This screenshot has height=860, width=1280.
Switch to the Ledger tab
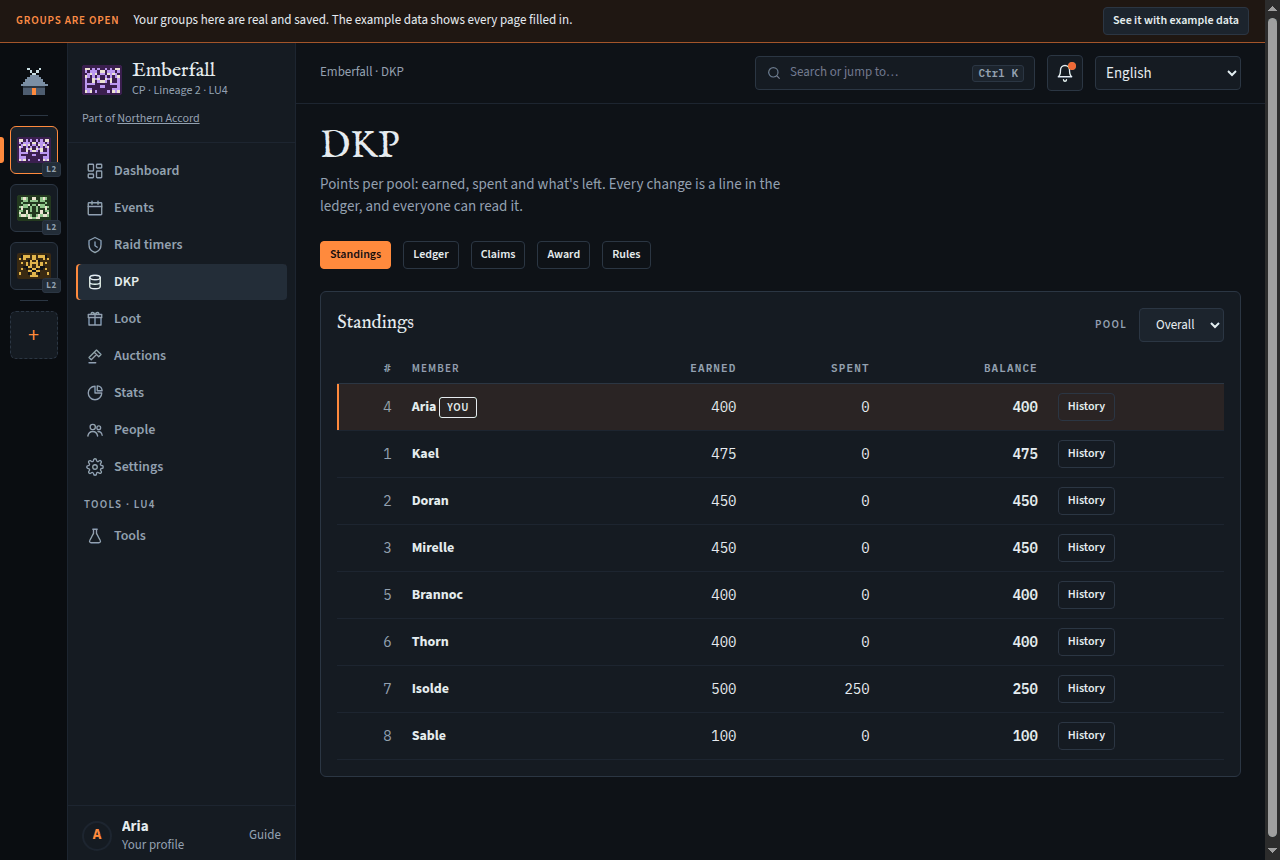[431, 255]
